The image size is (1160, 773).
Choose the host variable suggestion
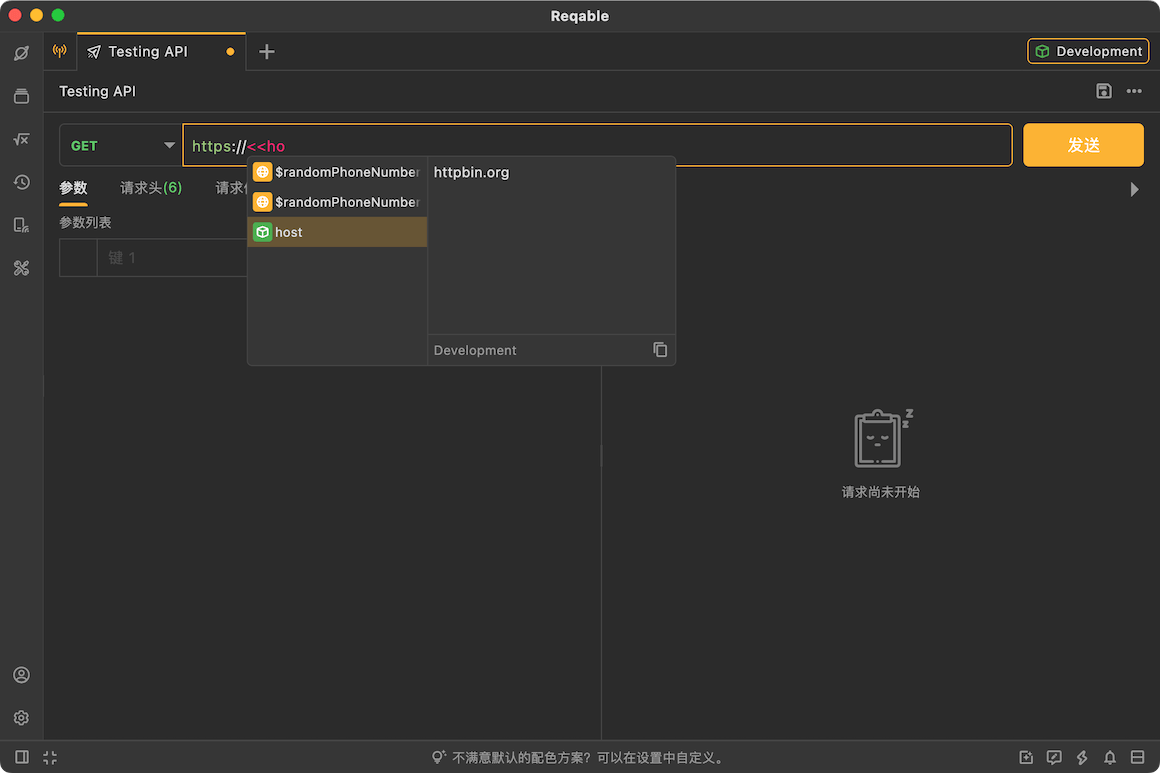point(337,232)
